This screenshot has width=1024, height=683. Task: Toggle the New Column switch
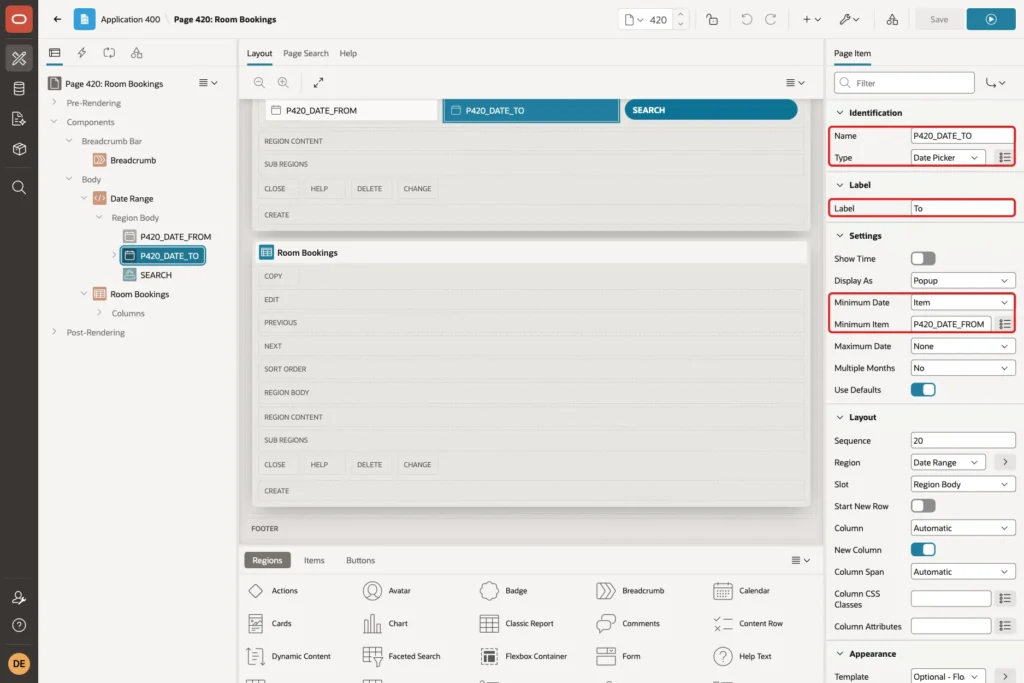coord(923,550)
